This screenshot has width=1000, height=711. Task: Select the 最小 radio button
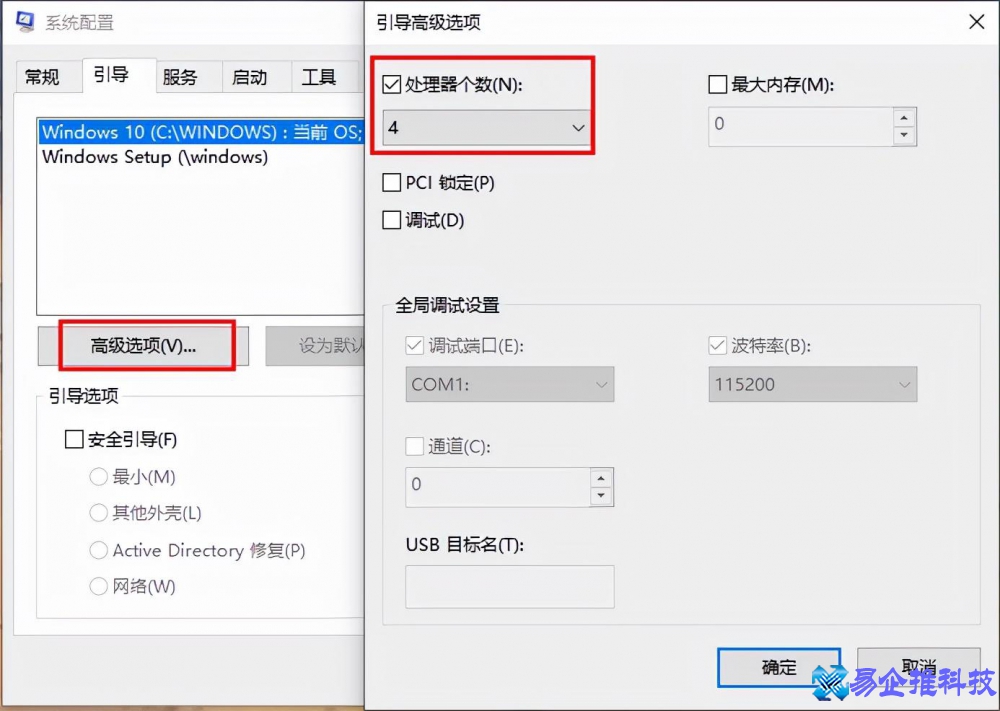point(98,477)
